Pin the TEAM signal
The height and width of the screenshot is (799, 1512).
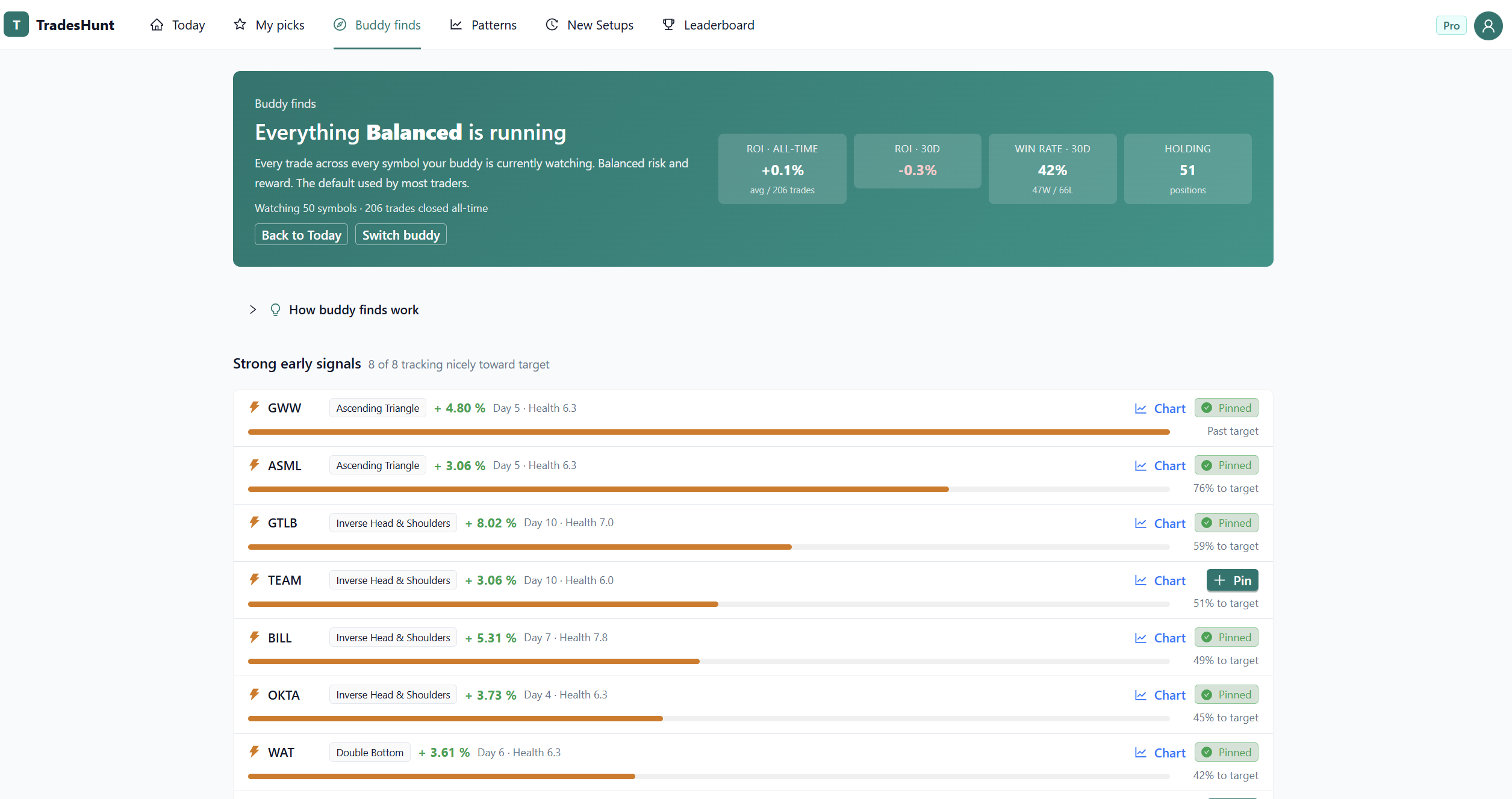(1232, 580)
